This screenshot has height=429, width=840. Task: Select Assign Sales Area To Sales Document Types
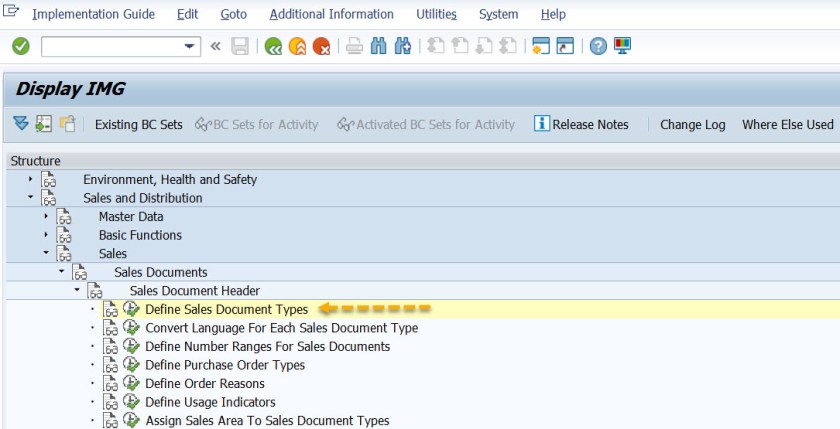(267, 420)
